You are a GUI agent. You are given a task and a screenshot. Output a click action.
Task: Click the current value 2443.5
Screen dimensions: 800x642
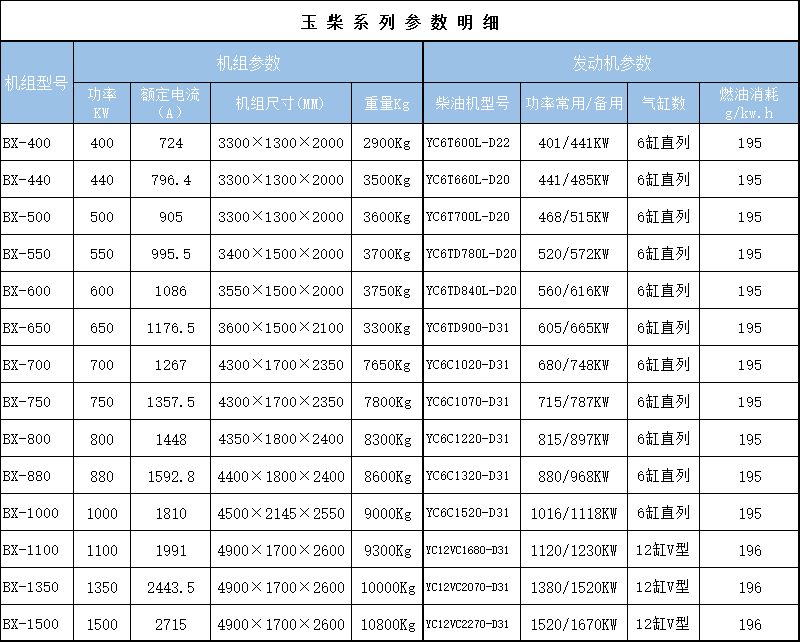(171, 587)
